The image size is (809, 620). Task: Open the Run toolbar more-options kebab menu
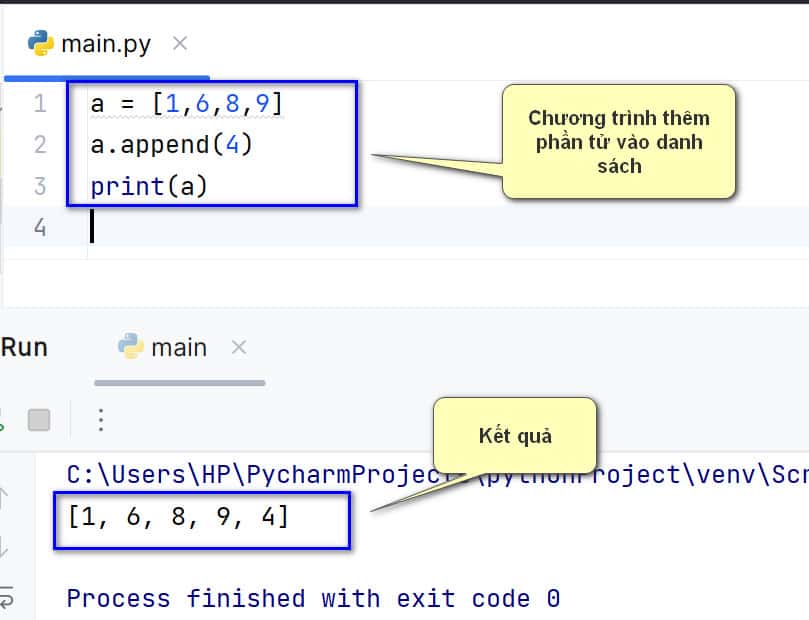[101, 420]
